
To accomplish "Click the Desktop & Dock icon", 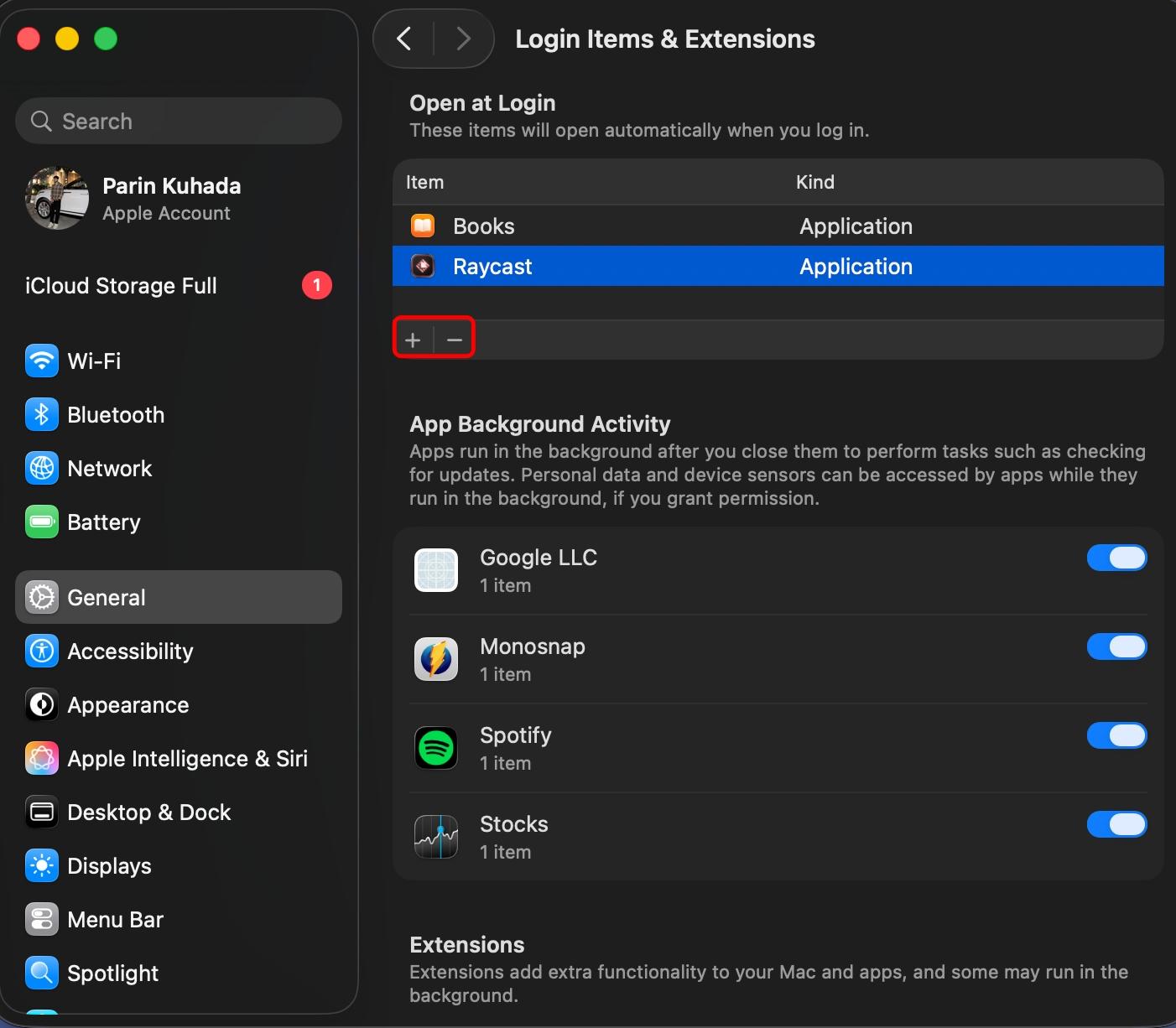I will pyautogui.click(x=42, y=813).
